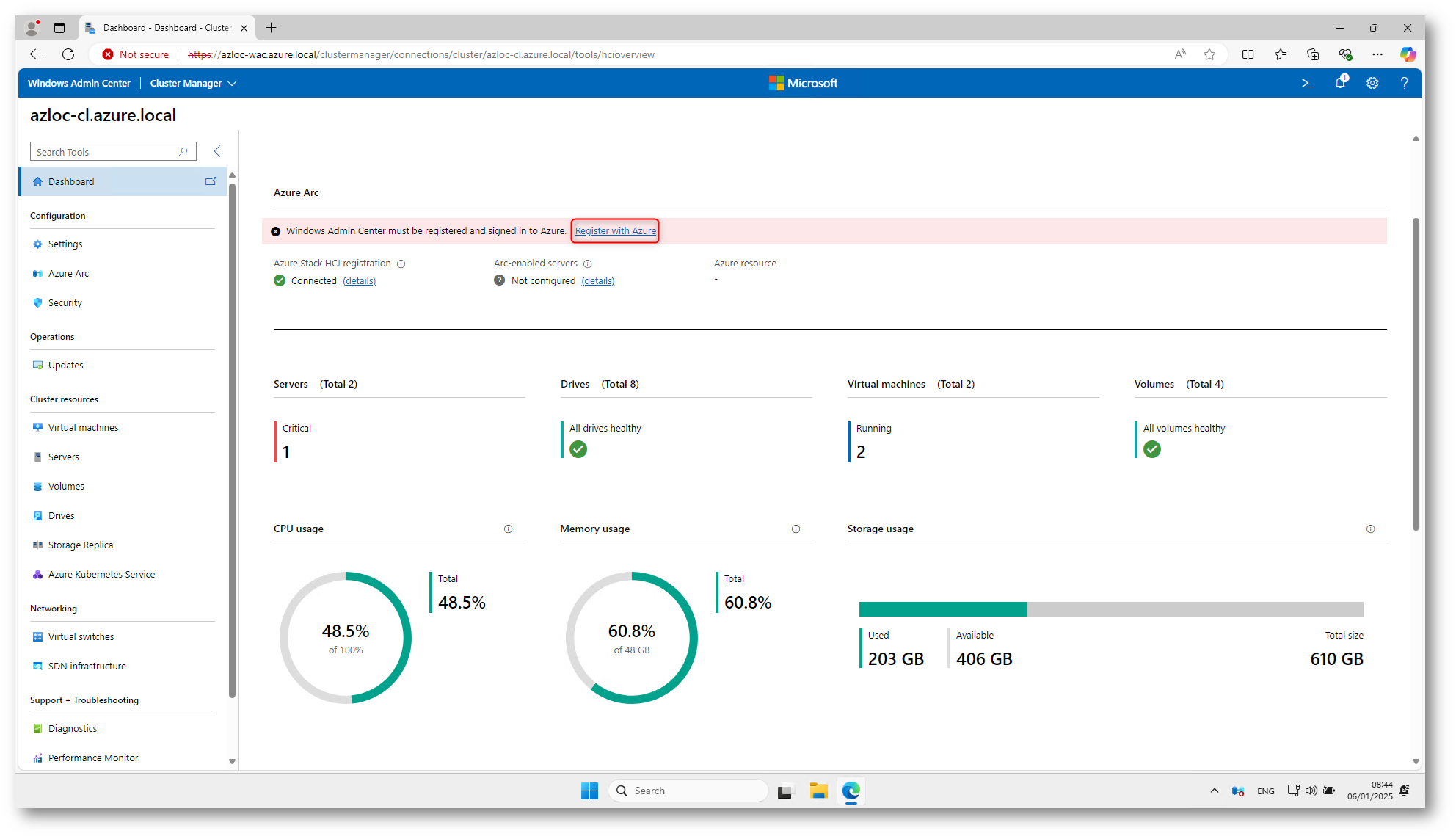
Task: Open the settings gear in header
Action: (1372, 83)
